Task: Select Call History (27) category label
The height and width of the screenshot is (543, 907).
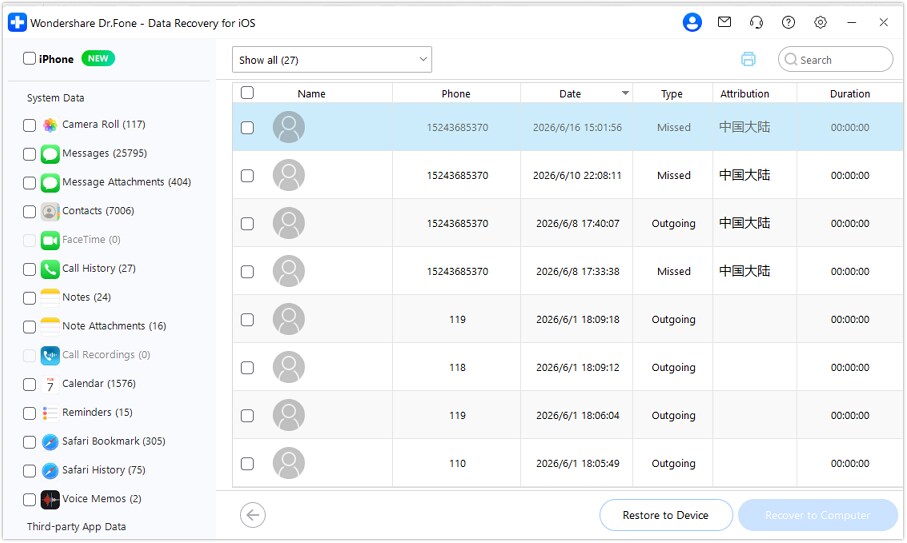Action: click(99, 268)
